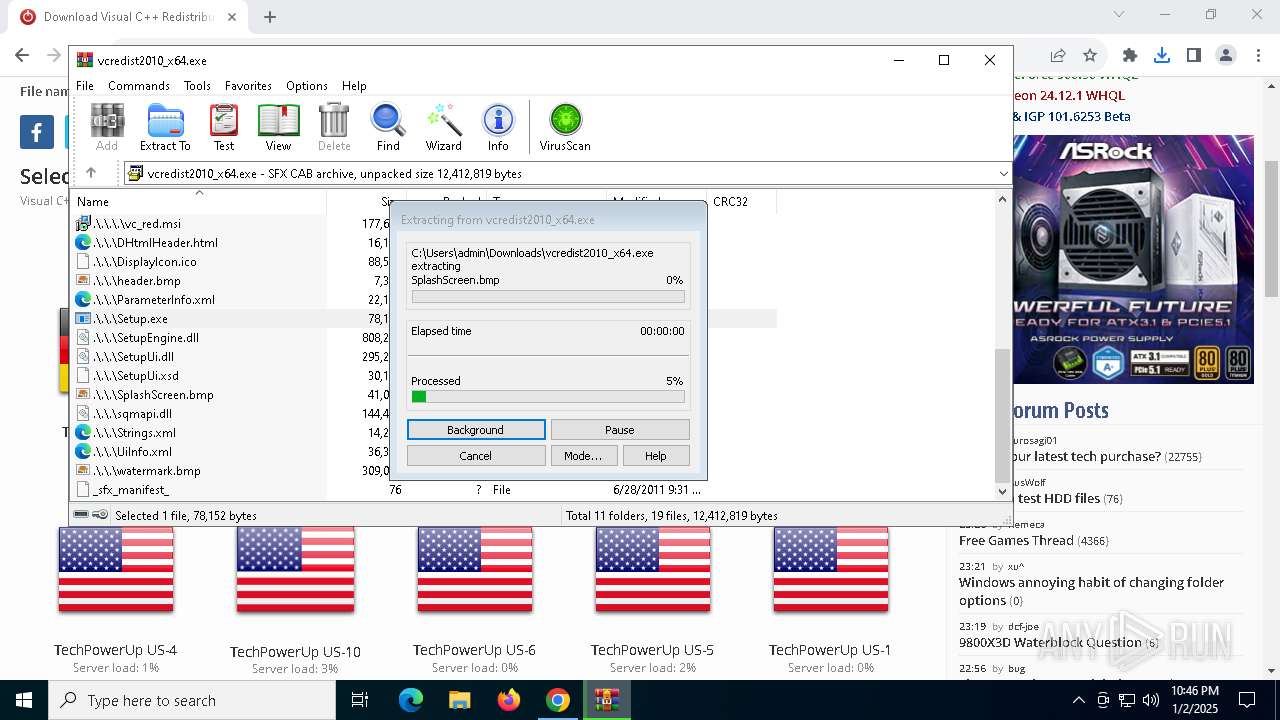Image resolution: width=1280 pixels, height=720 pixels.
Task: Open the Commands menu
Action: coord(139,86)
